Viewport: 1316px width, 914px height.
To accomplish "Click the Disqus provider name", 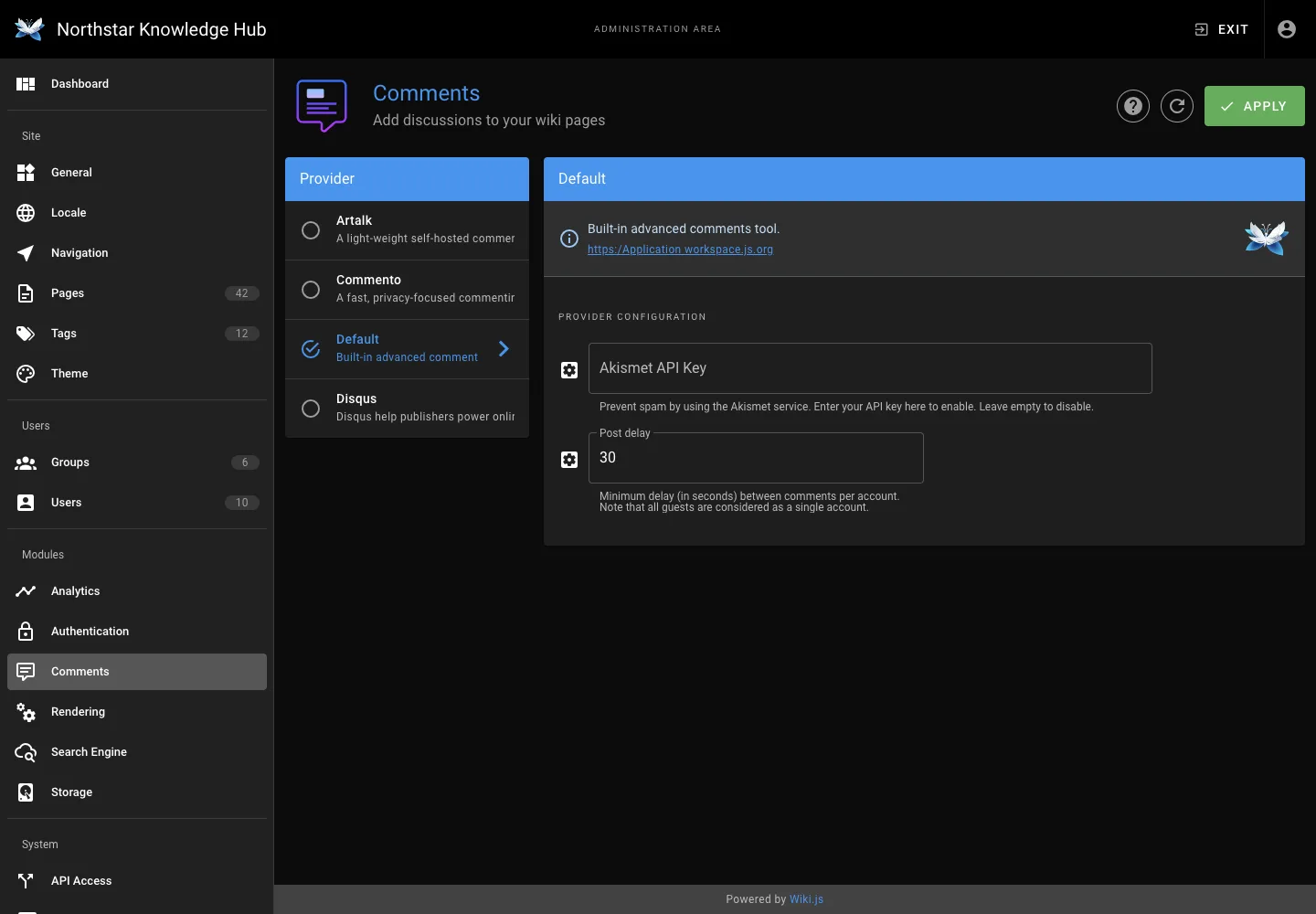I will click(x=356, y=399).
